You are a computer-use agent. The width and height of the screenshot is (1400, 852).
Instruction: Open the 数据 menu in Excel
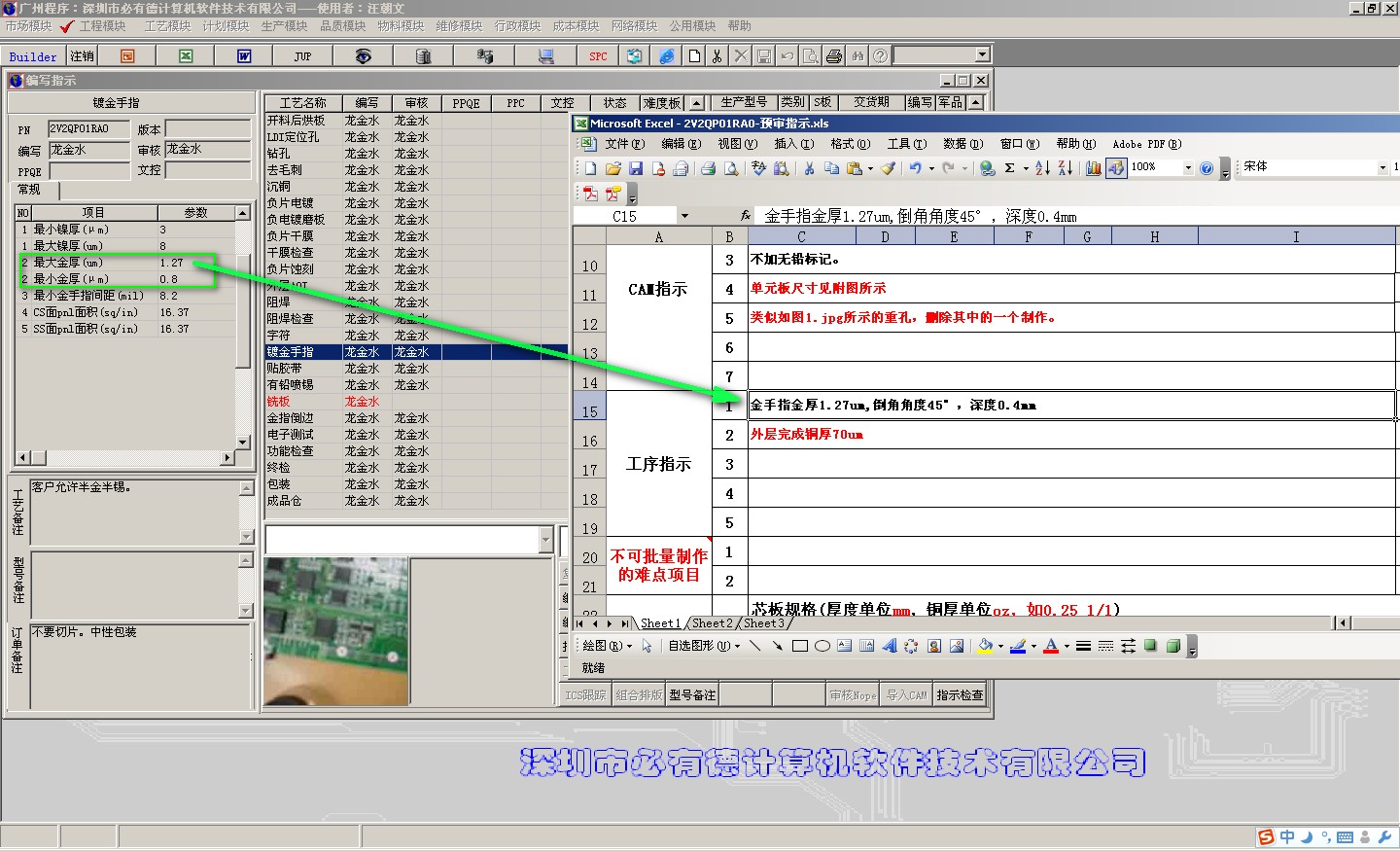962,144
